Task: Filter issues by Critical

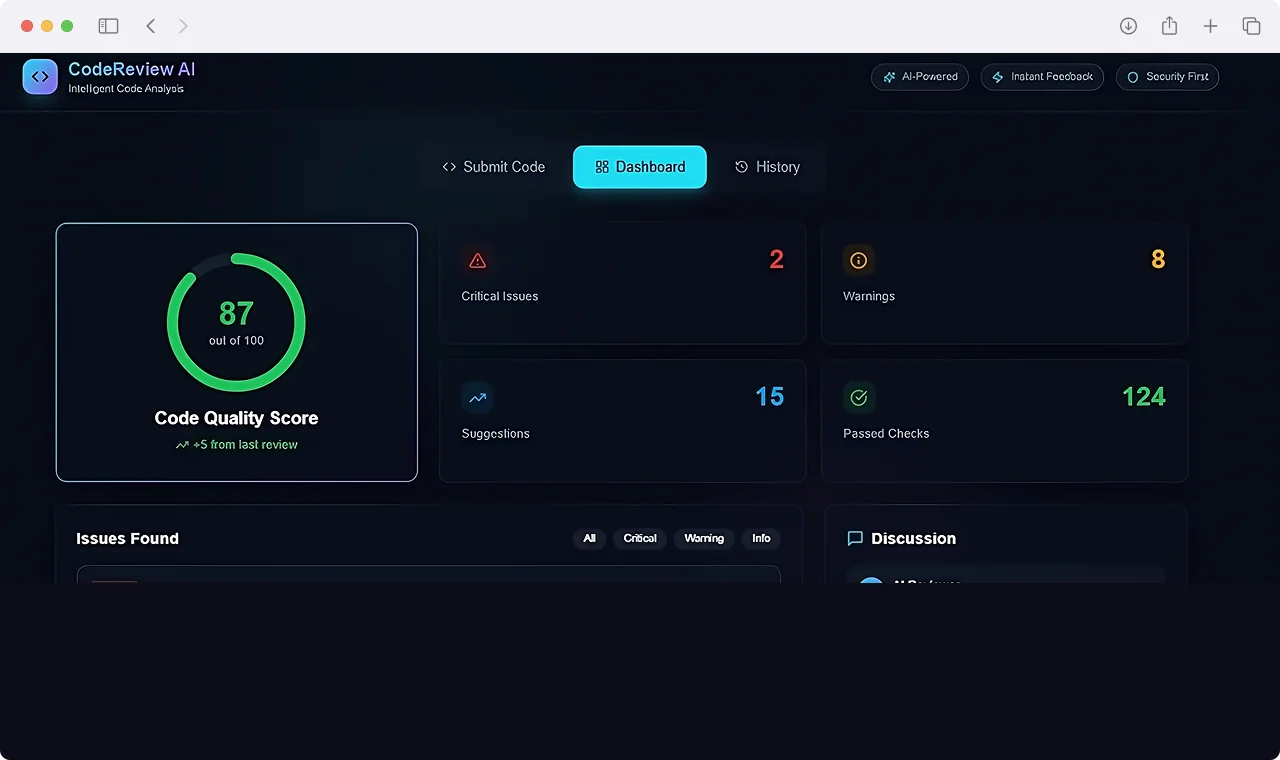Action: [640, 539]
